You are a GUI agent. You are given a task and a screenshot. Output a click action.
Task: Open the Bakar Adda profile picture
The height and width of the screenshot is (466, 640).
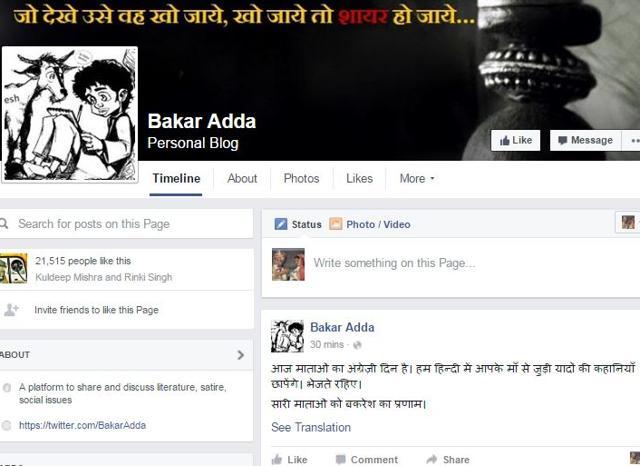tap(70, 114)
